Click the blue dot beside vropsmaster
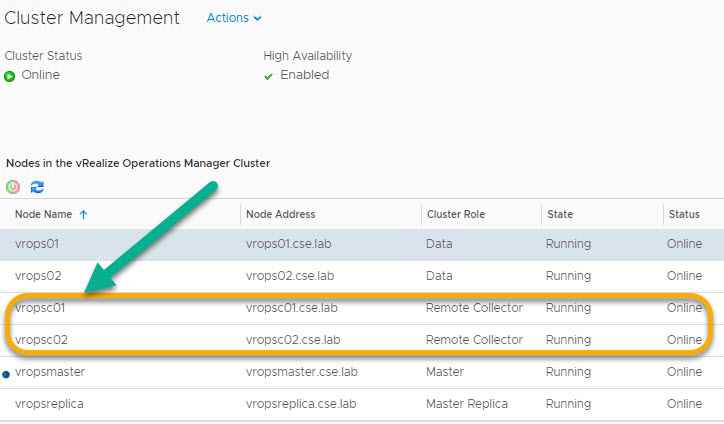724x424 pixels. (6, 373)
